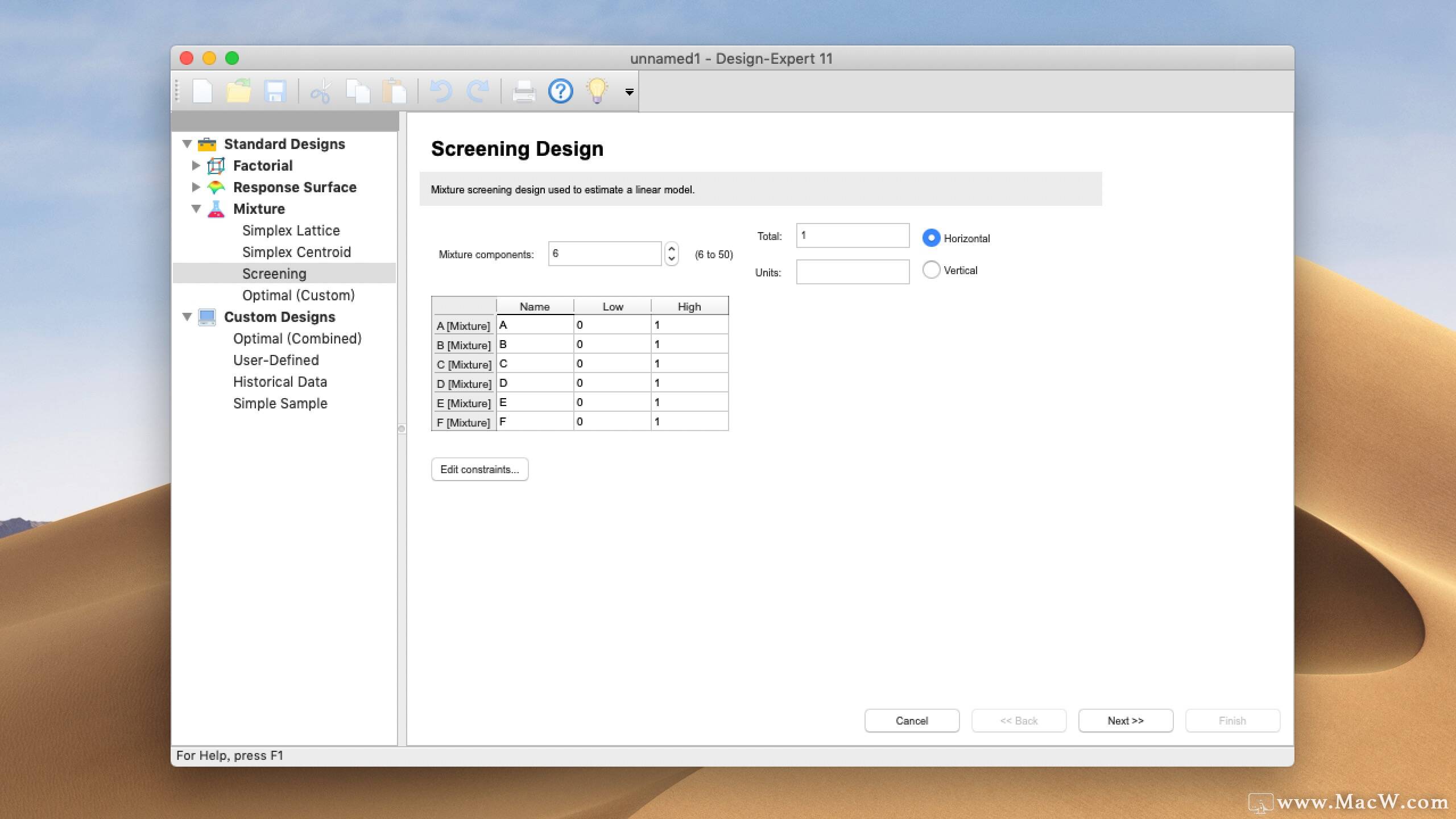Select the Horizontal radio button
Viewport: 1456px width, 819px height.
pos(931,238)
